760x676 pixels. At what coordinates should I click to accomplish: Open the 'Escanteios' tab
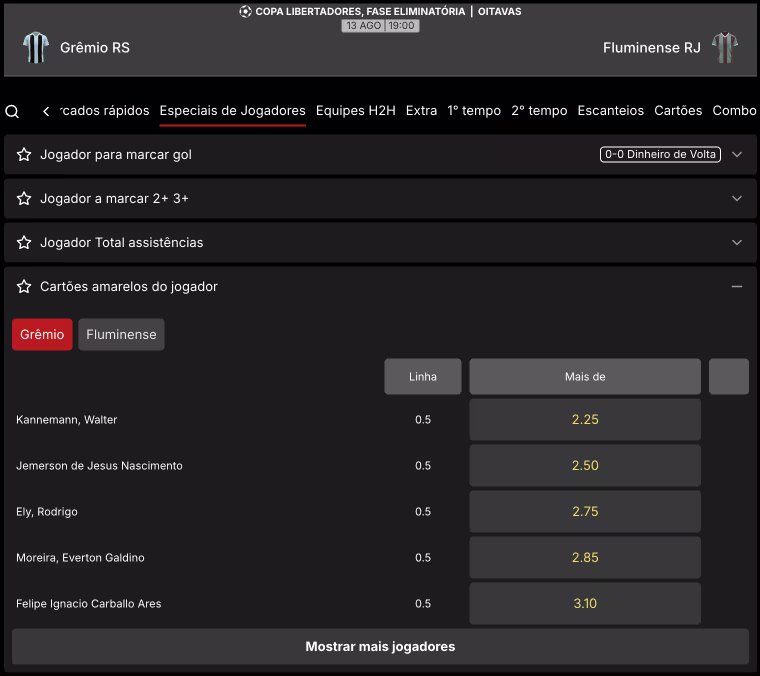[611, 110]
